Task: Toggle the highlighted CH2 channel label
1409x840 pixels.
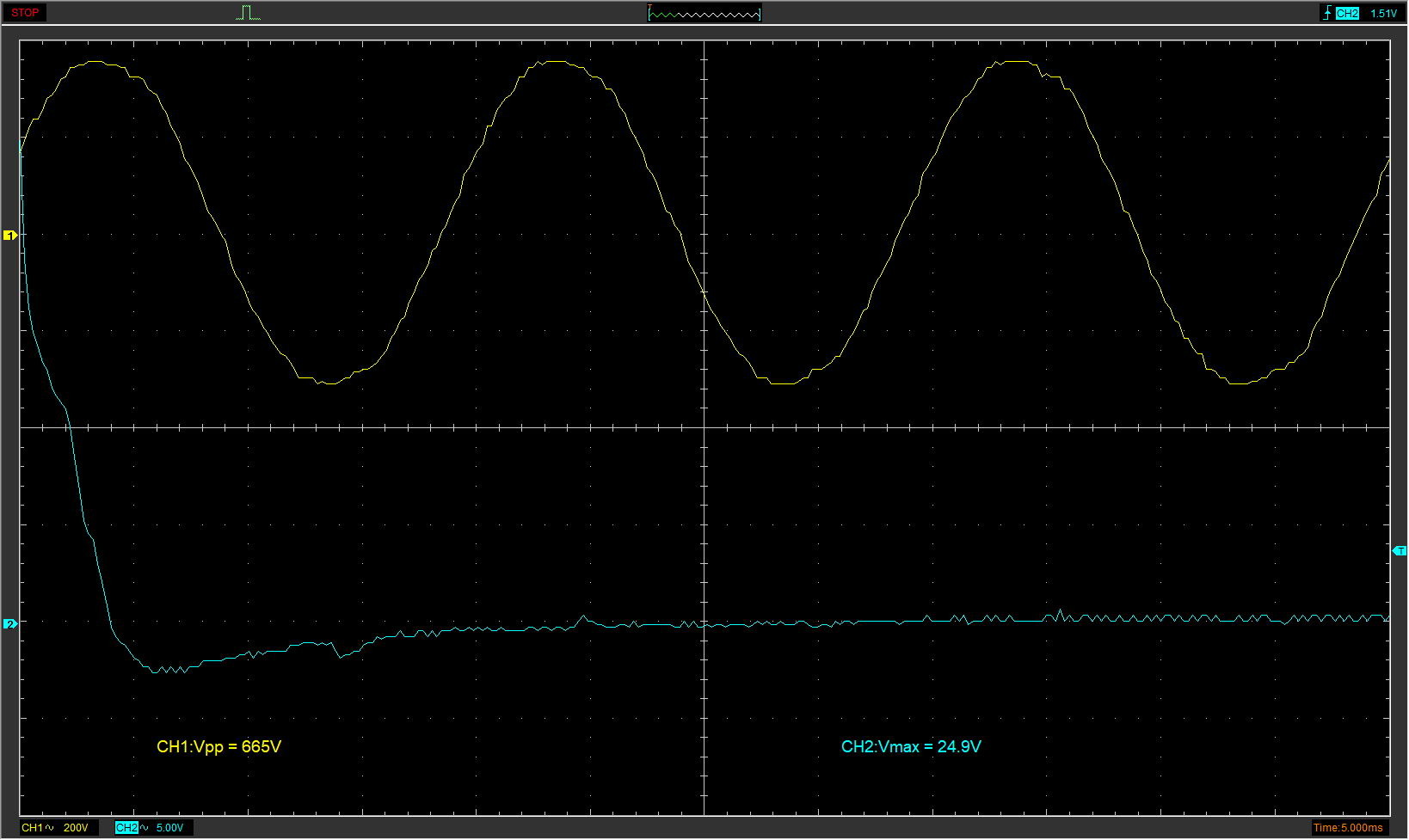Action: point(126,827)
